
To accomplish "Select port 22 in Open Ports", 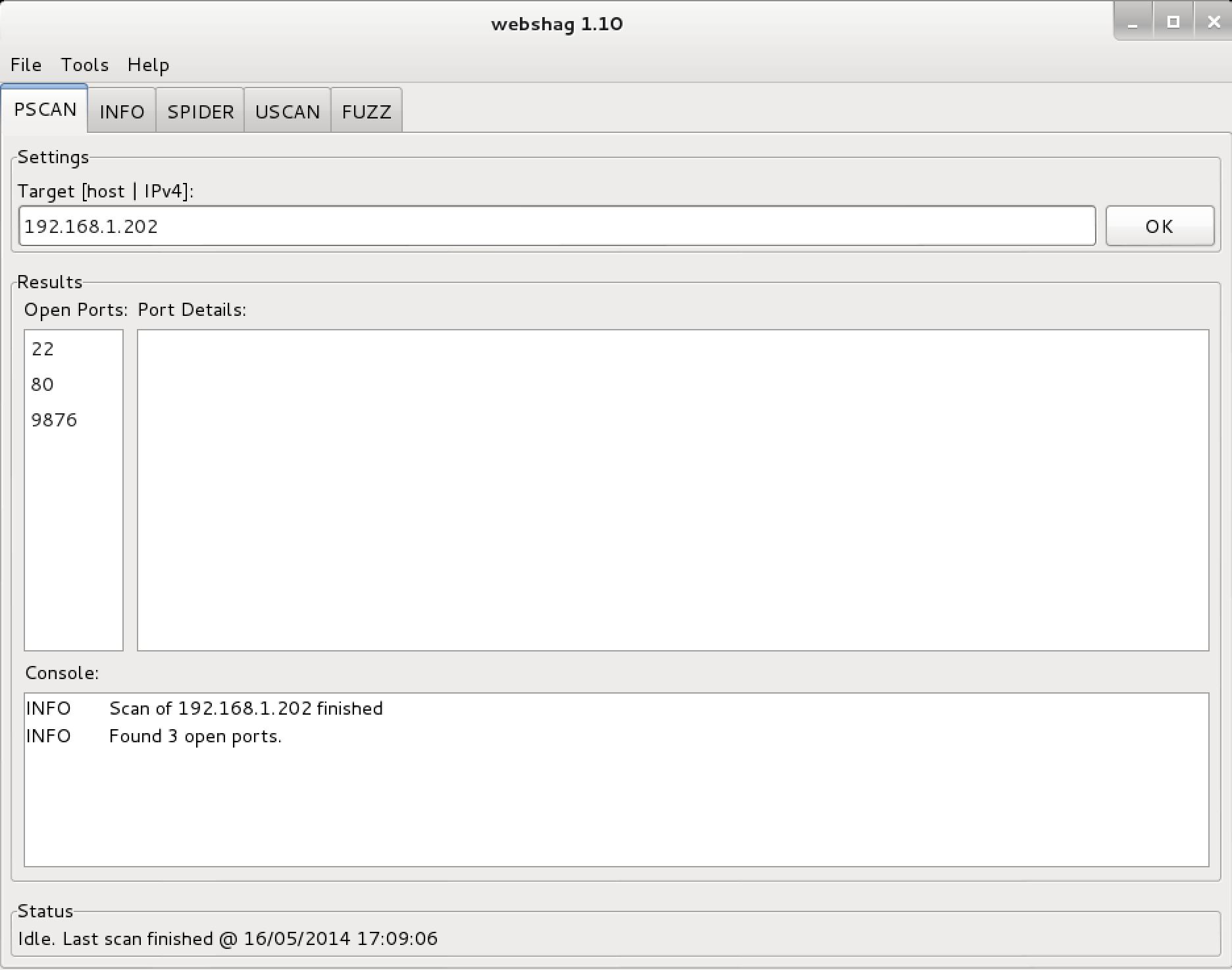I will (x=43, y=349).
